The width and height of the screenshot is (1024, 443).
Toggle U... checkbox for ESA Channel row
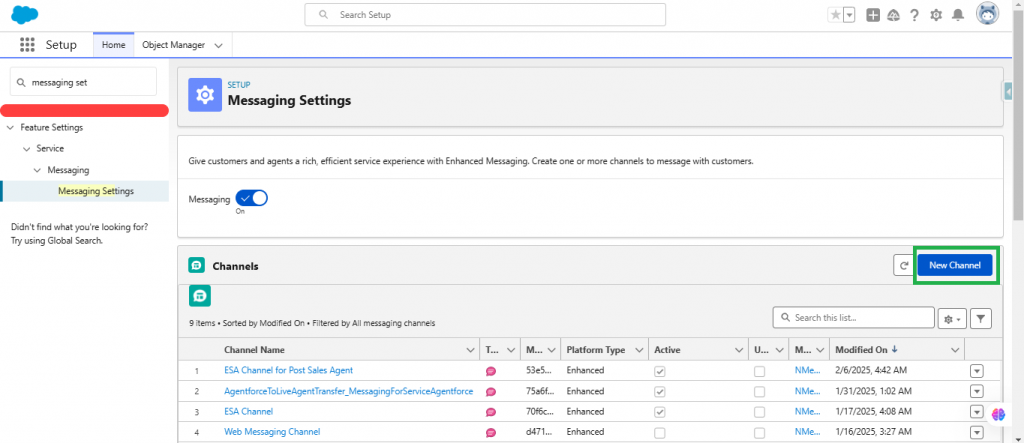(760, 412)
